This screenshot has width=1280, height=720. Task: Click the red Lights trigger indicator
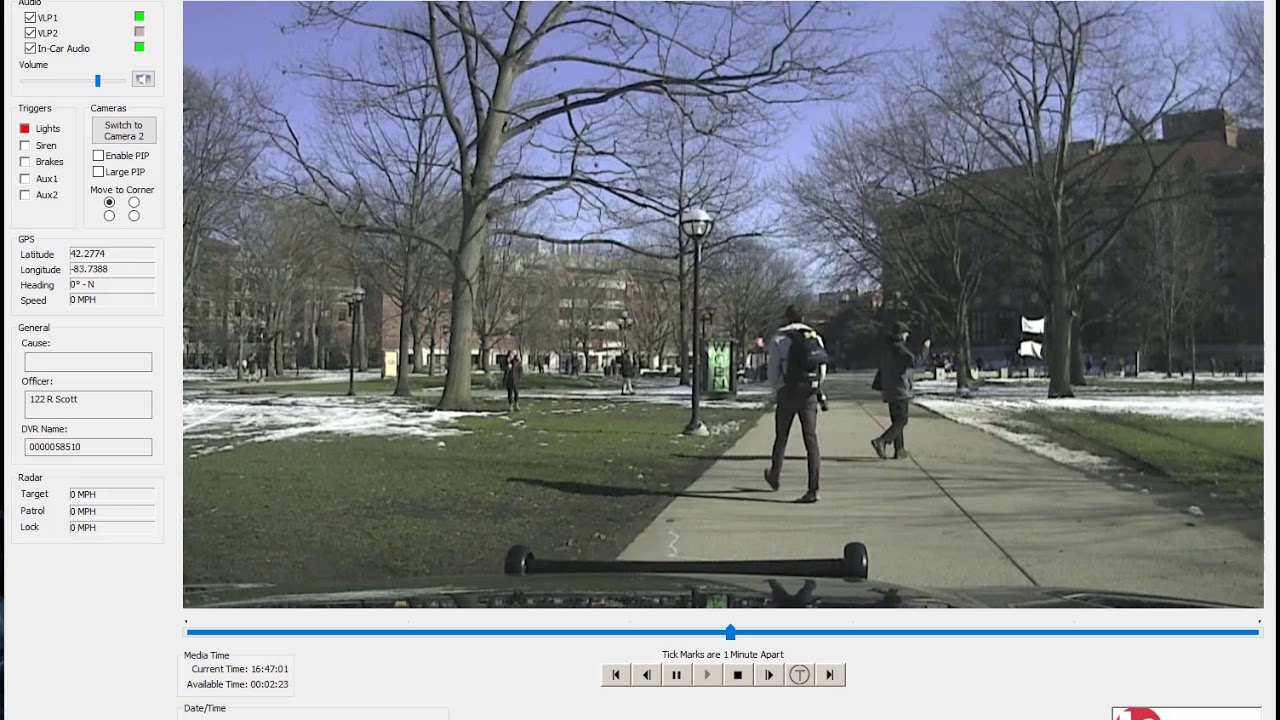click(25, 129)
